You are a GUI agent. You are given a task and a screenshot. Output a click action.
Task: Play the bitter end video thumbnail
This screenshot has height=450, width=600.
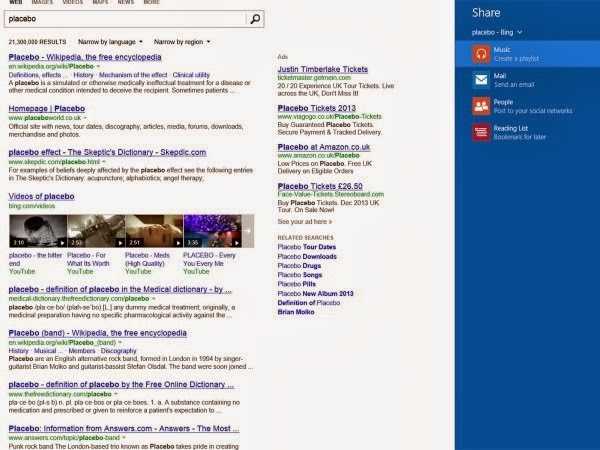(x=38, y=231)
